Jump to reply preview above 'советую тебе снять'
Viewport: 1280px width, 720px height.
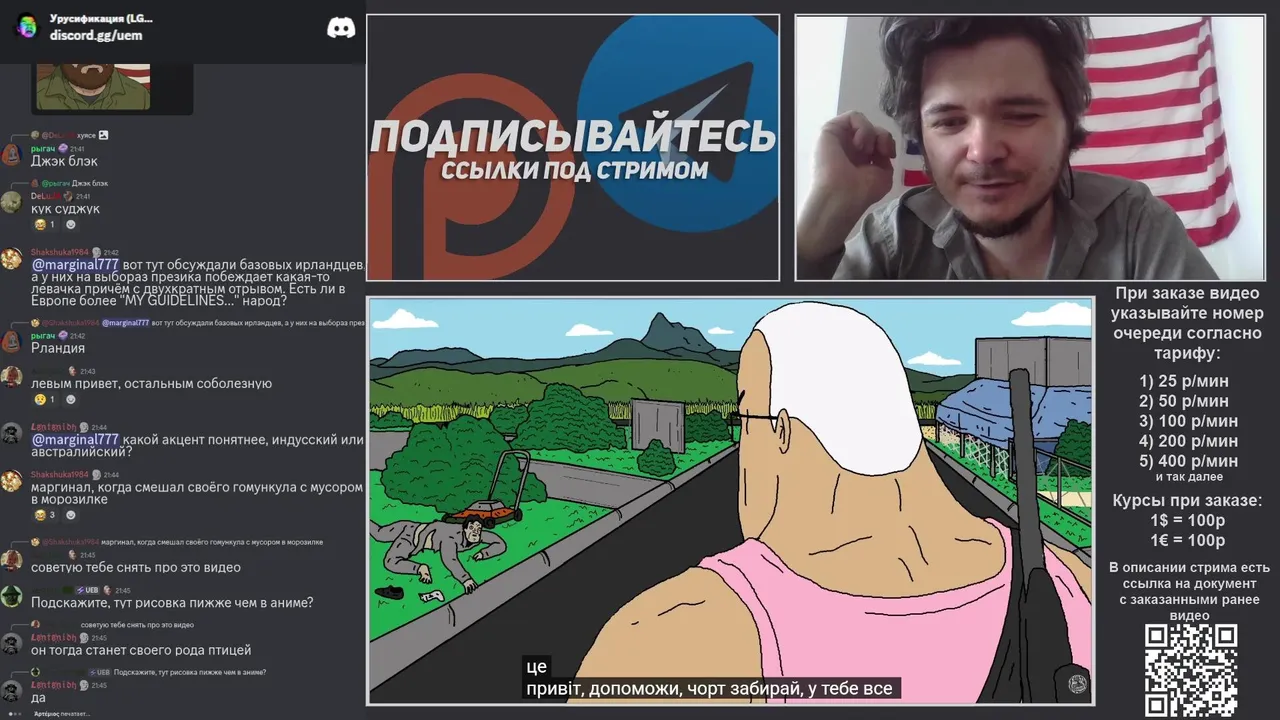[x=177, y=541]
